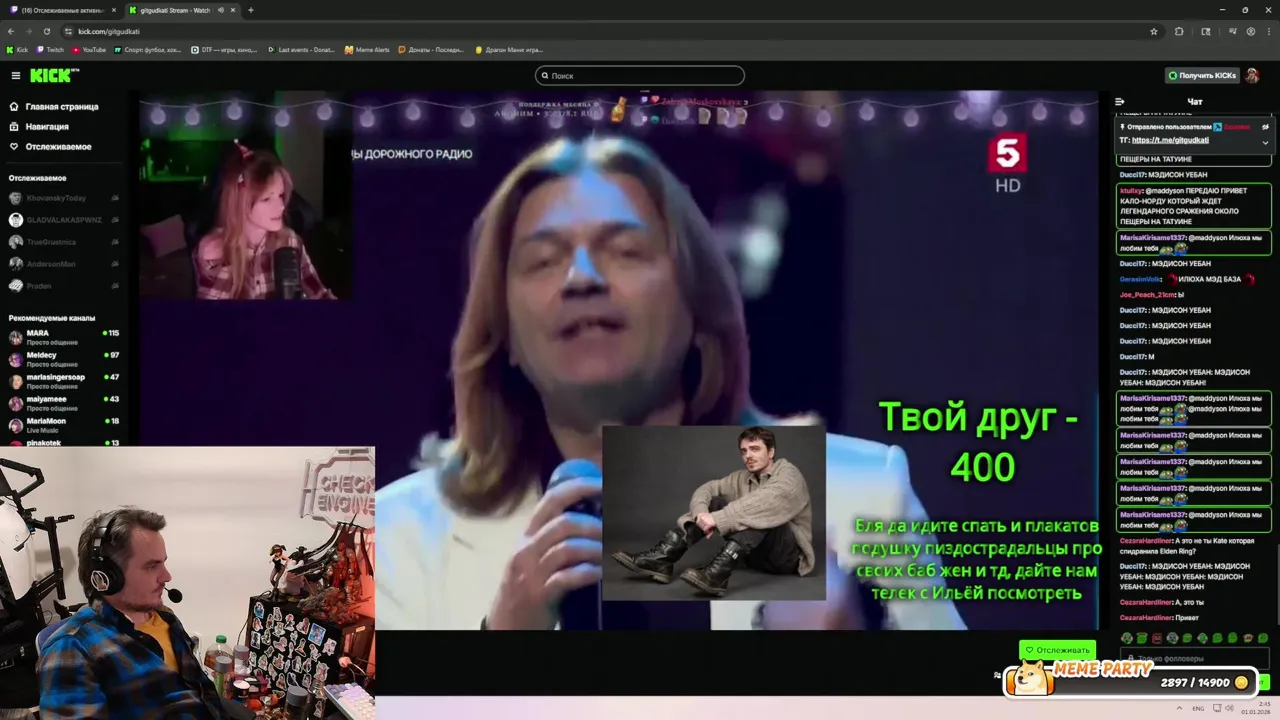
Task: Click the taskbar clock showing 2:45
Action: tap(1258, 708)
